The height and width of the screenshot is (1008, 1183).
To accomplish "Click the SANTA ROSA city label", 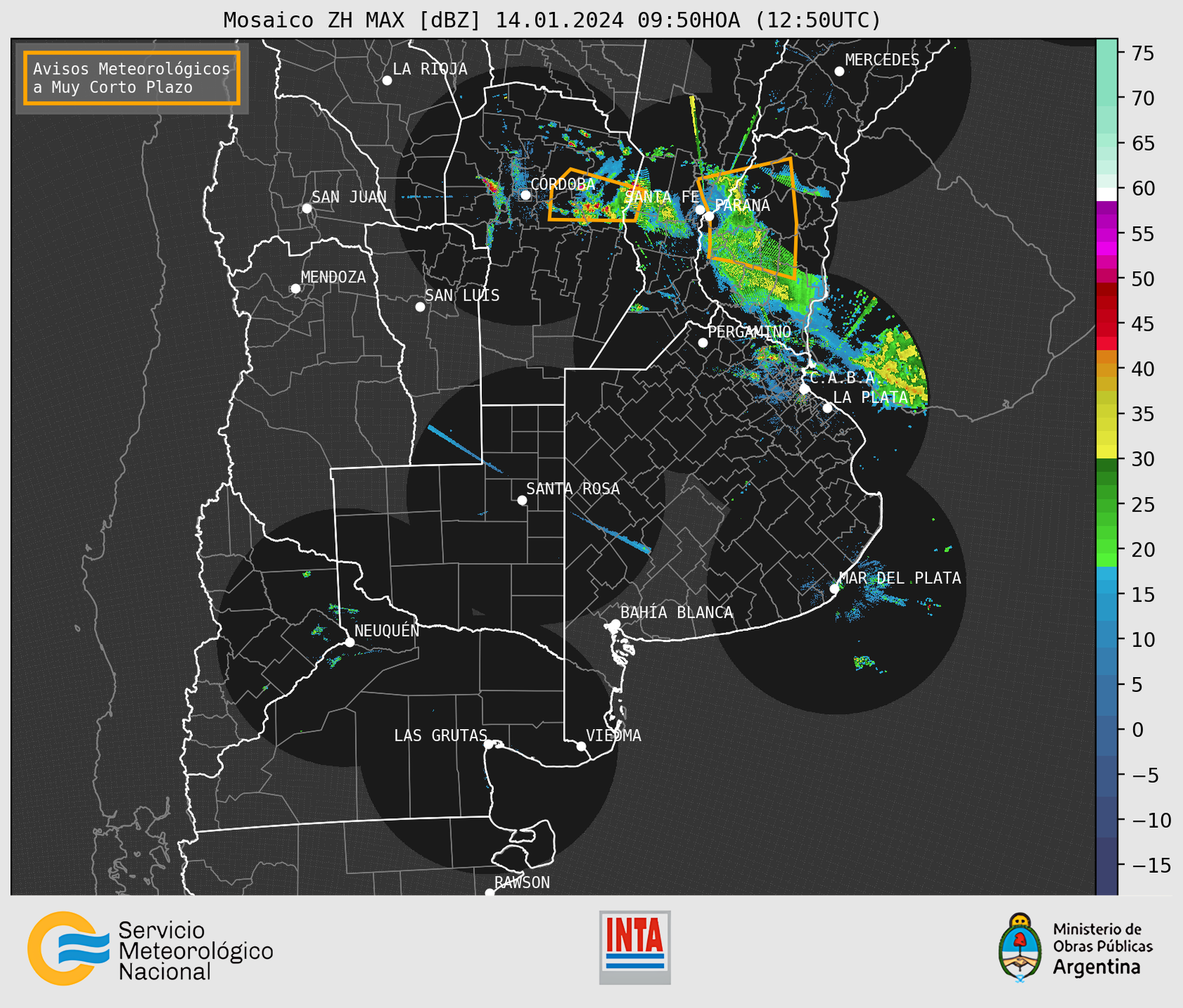I will [573, 489].
